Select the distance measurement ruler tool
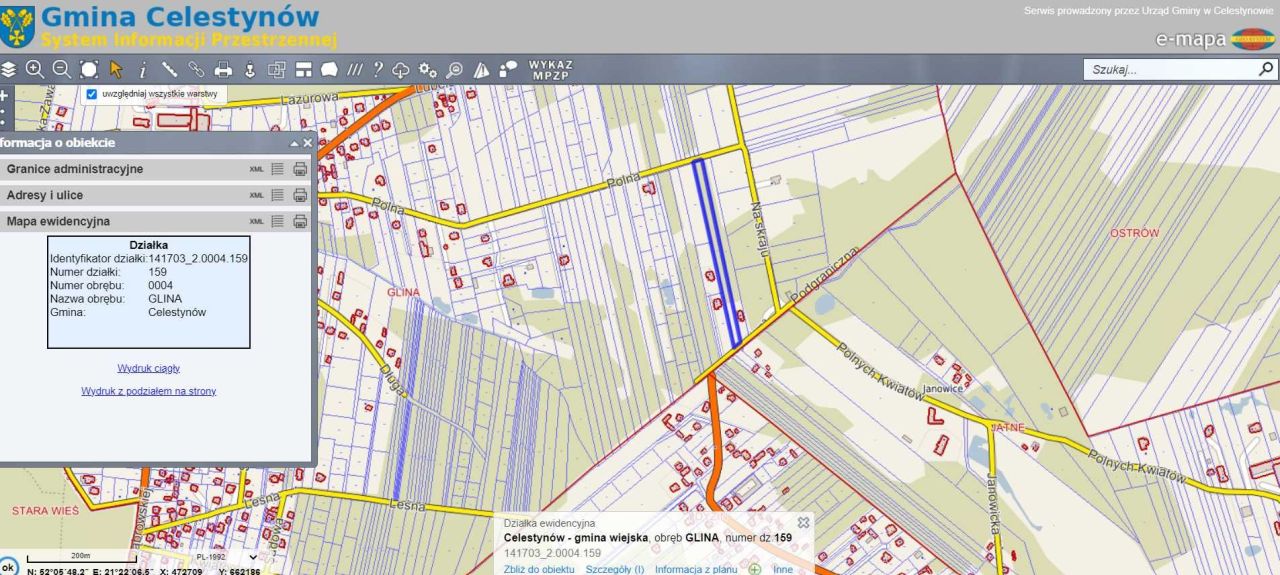Screen dimensions: 1280x575 pyautogui.click(x=170, y=70)
